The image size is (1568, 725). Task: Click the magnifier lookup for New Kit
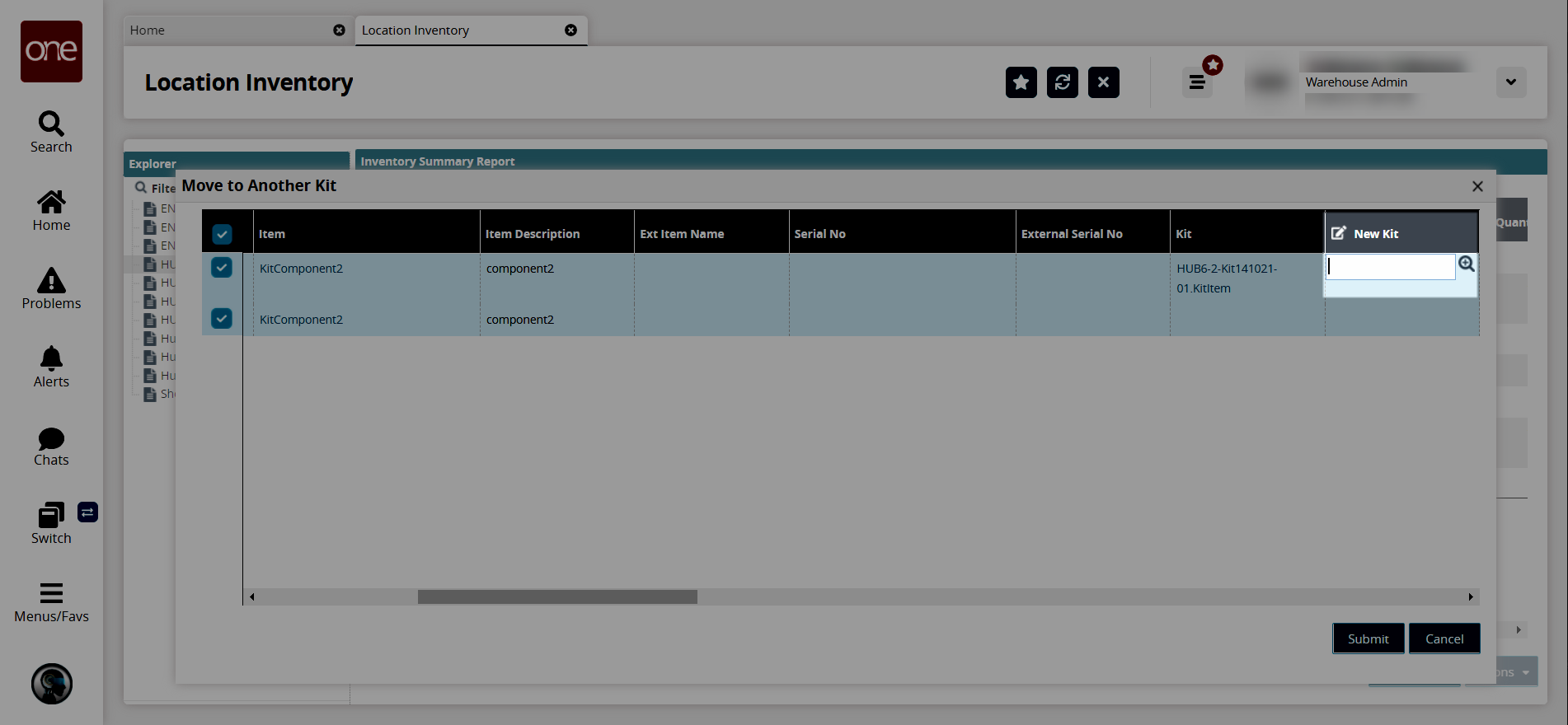1467,264
